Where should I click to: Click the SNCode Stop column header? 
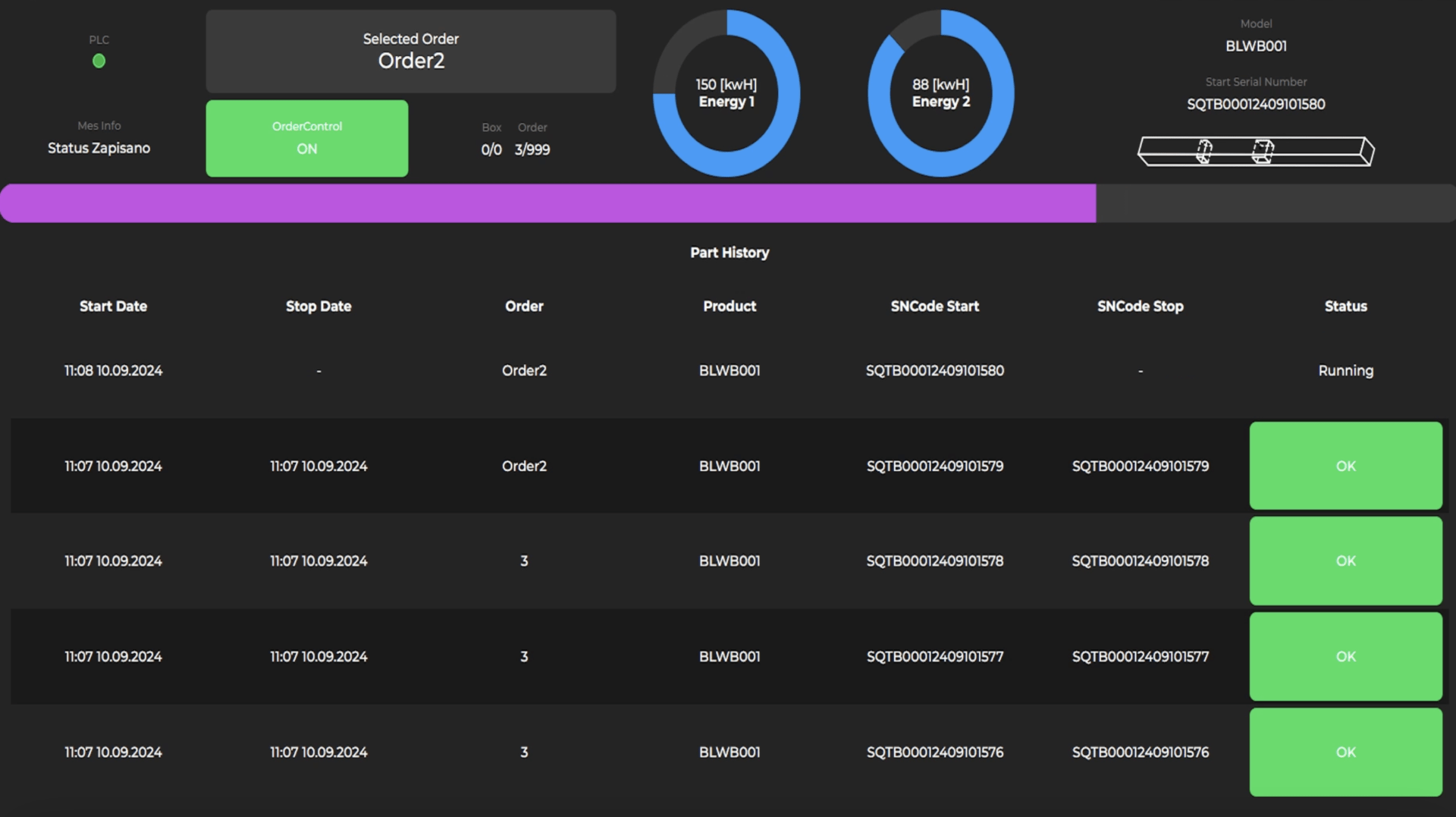(1141, 306)
